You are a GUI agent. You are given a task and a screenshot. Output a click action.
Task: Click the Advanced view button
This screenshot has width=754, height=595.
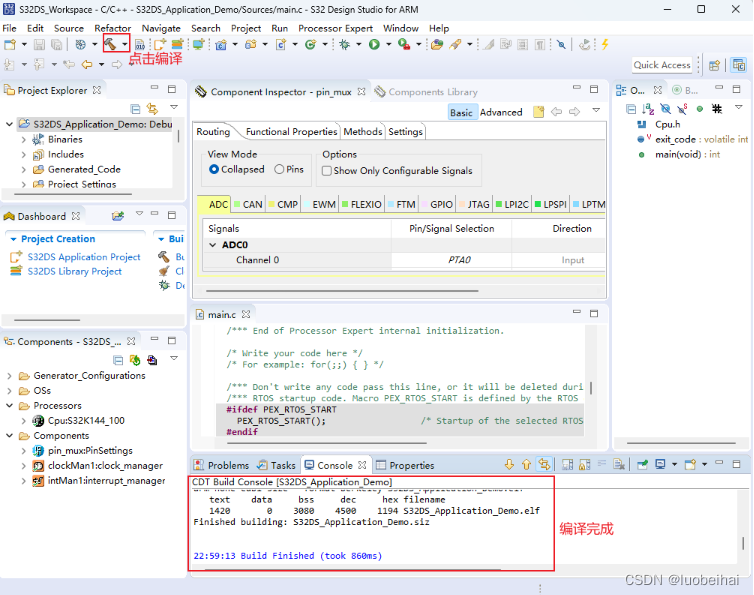501,113
